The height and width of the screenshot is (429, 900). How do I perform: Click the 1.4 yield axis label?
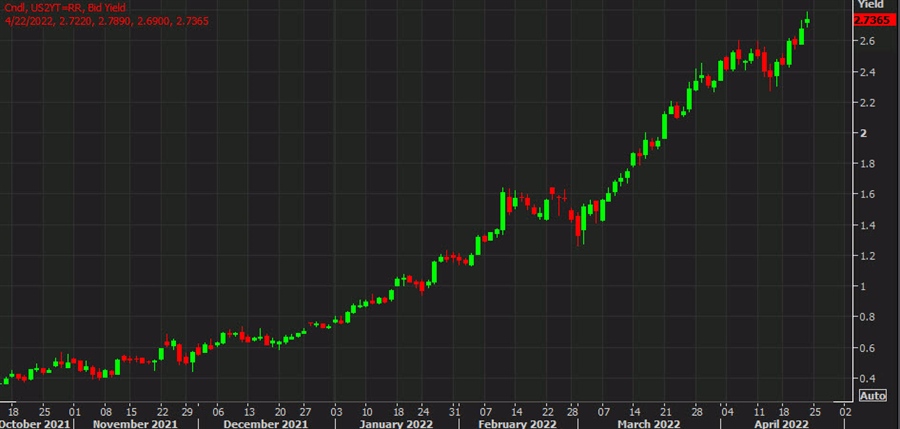pos(867,225)
